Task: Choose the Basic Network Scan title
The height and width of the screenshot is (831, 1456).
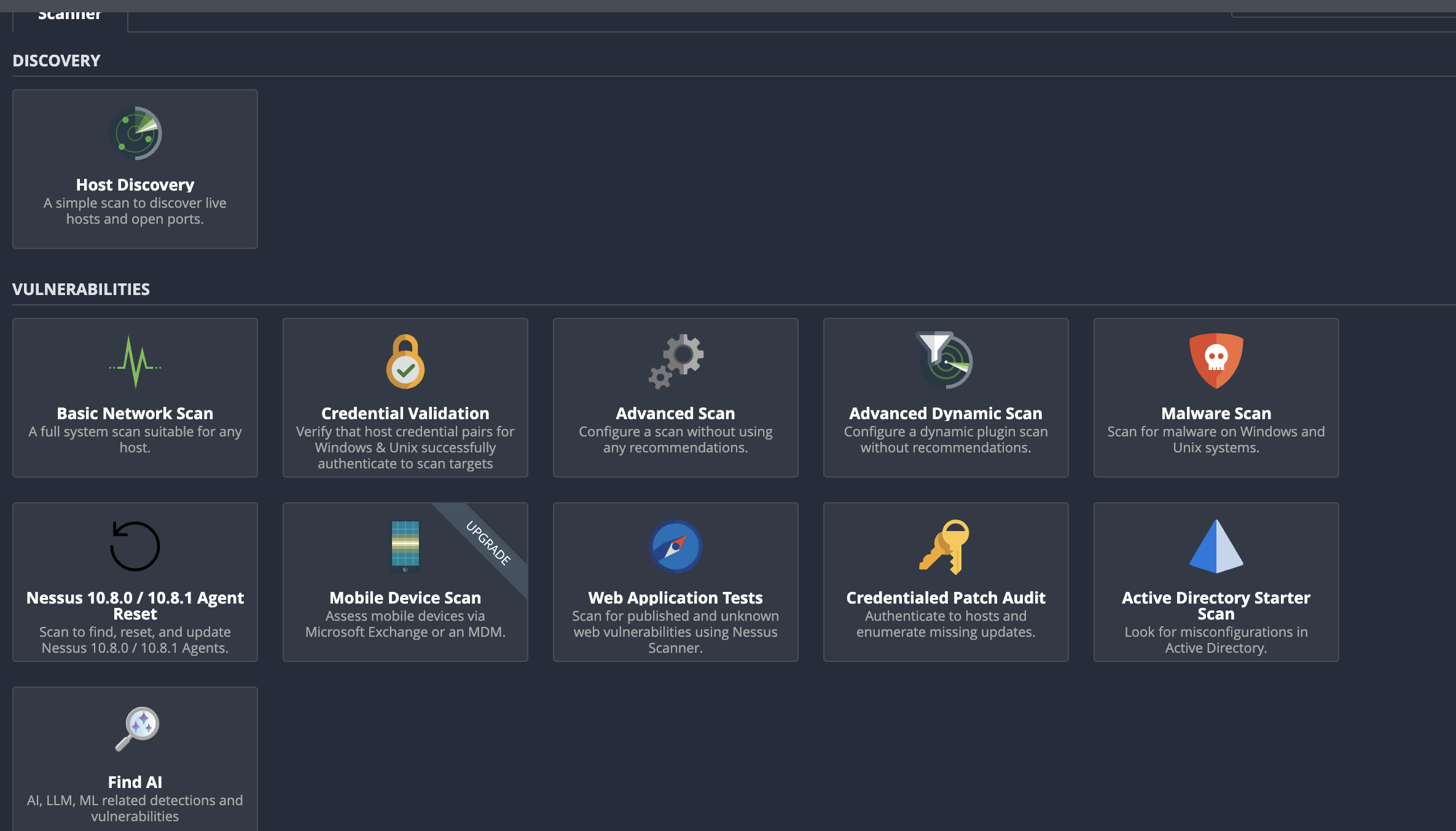Action: click(135, 414)
